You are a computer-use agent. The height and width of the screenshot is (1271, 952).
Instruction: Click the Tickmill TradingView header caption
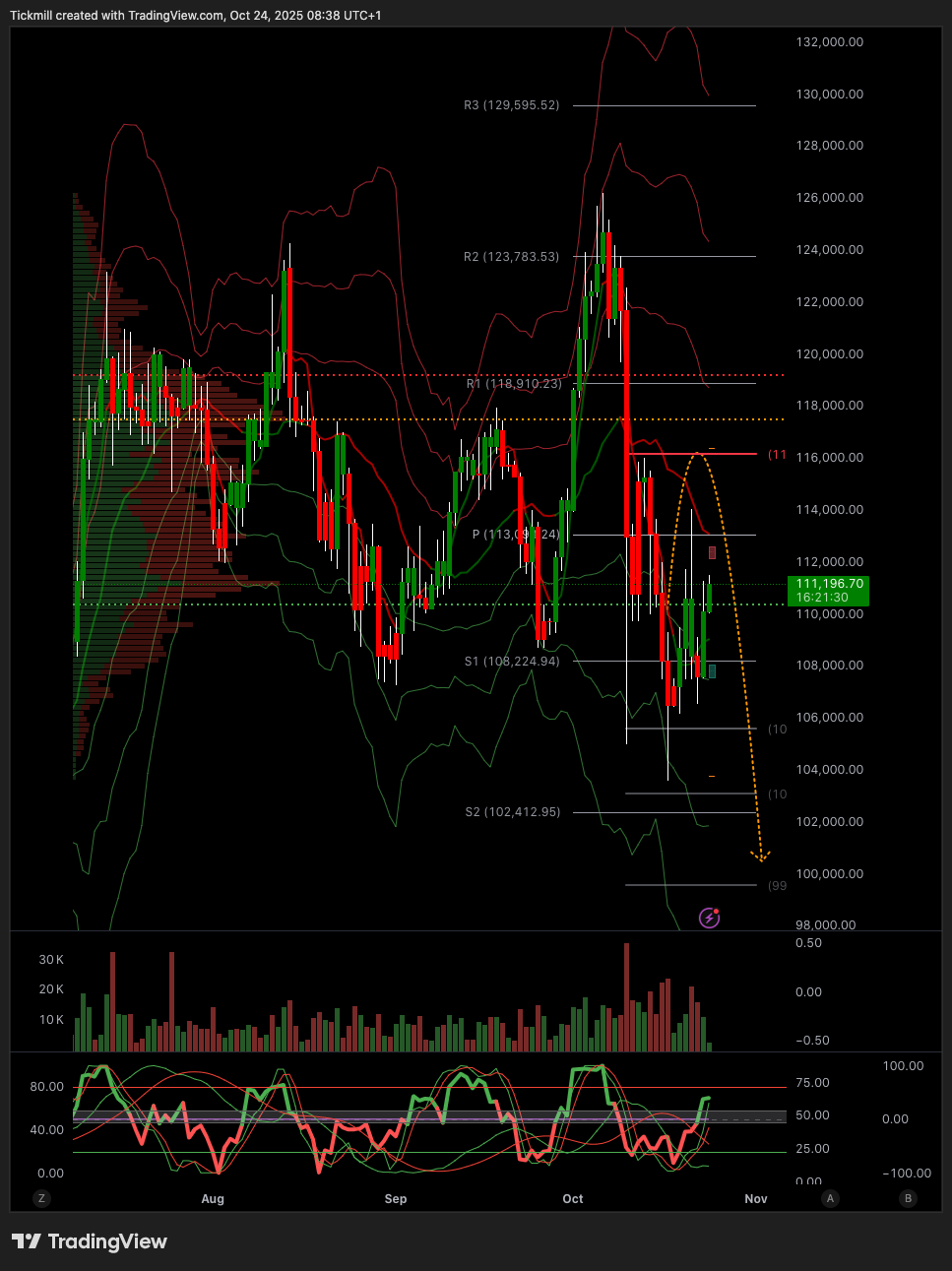(195, 16)
